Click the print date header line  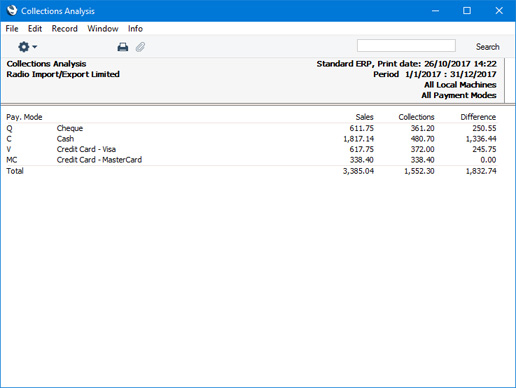coord(406,64)
